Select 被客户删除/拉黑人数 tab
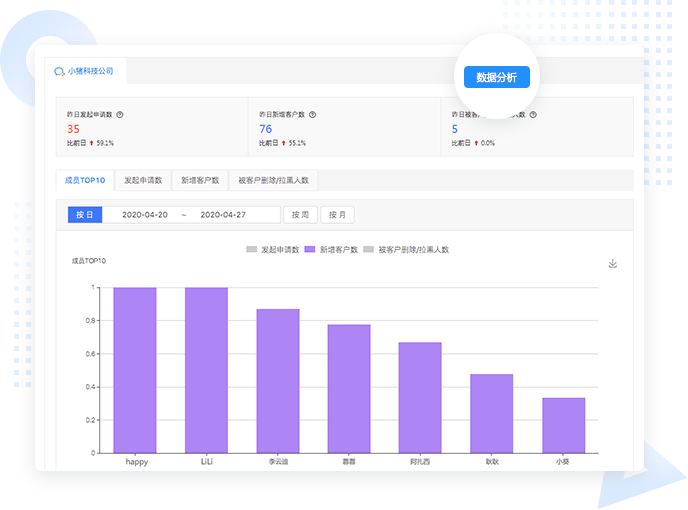Viewport: 688px width, 510px height. pos(274,181)
